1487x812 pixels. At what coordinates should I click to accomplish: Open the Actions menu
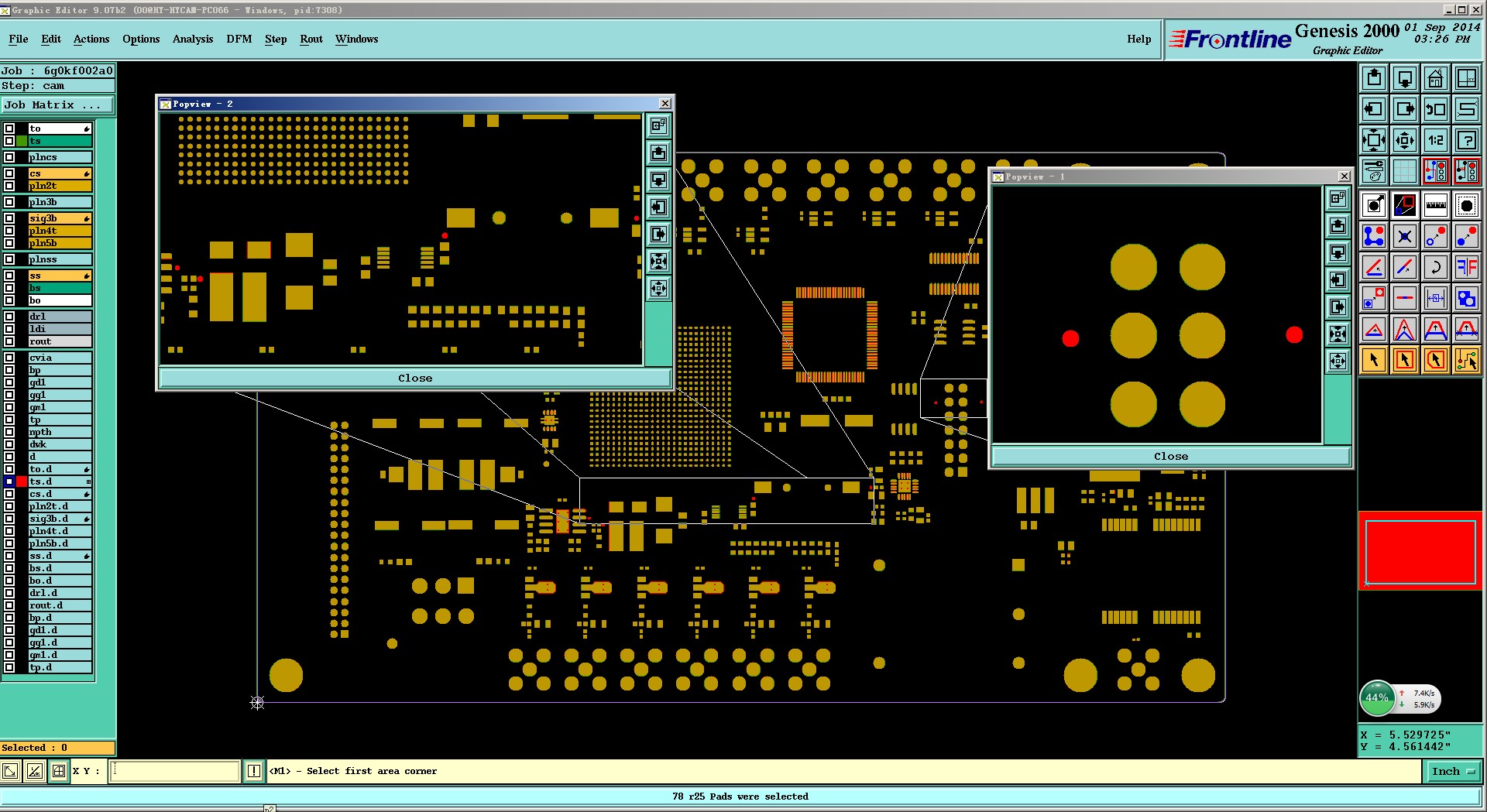[91, 39]
